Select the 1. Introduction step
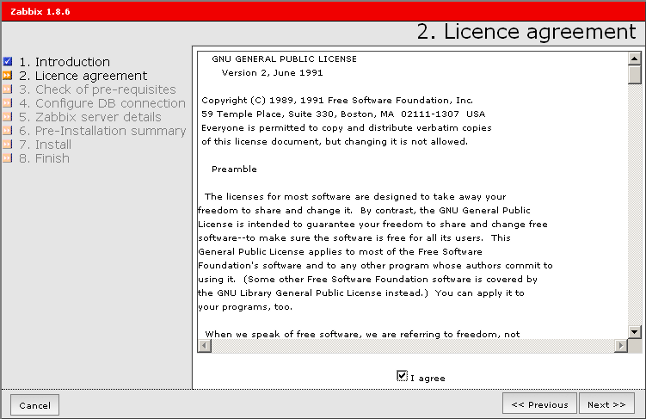Image resolution: width=646 pixels, height=419 pixels. (x=64, y=62)
